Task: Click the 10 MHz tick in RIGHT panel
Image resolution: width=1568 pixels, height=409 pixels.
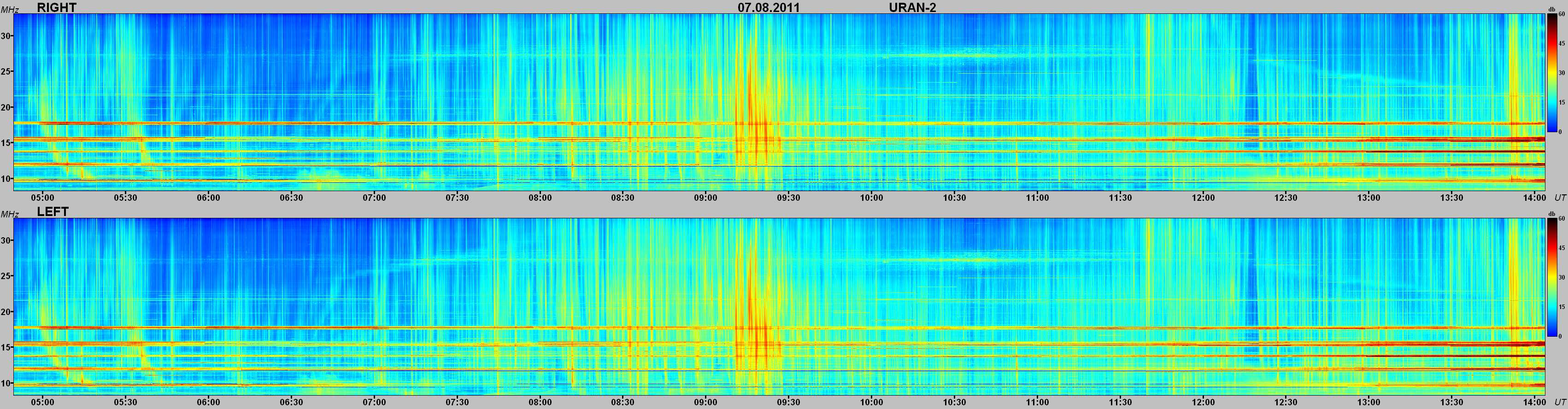Action: (x=6, y=178)
